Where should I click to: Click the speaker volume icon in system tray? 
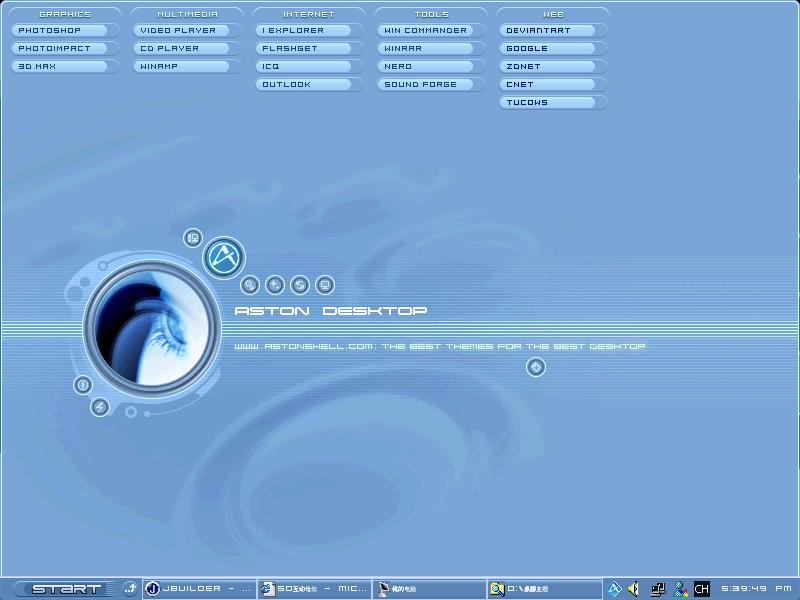[634, 589]
